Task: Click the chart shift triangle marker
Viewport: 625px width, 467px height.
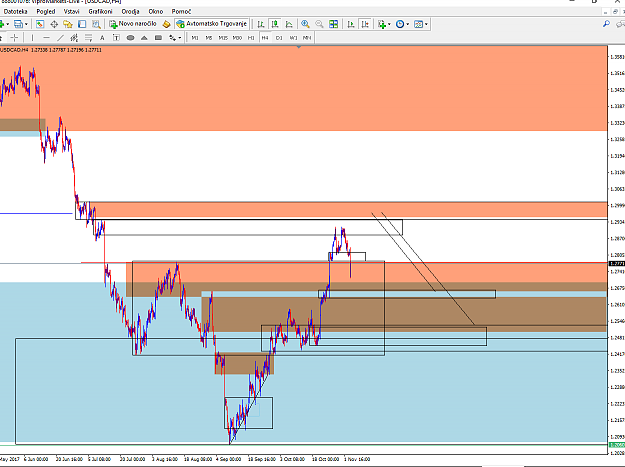Action: (x=299, y=47)
